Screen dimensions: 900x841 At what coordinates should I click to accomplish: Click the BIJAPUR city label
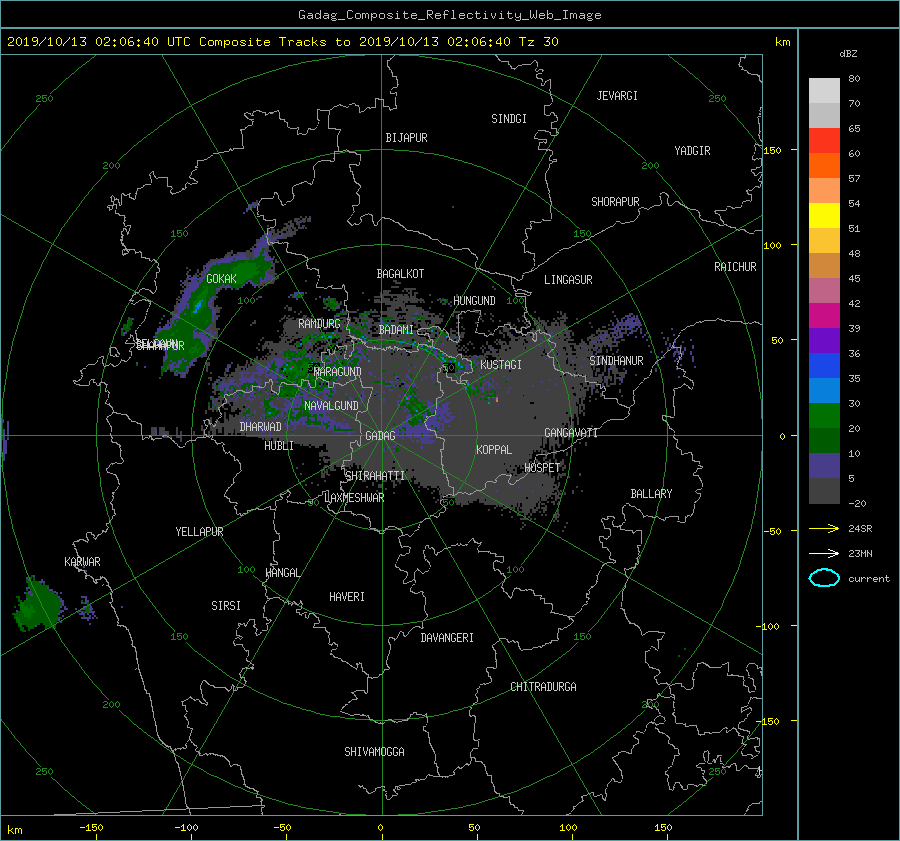(x=406, y=138)
